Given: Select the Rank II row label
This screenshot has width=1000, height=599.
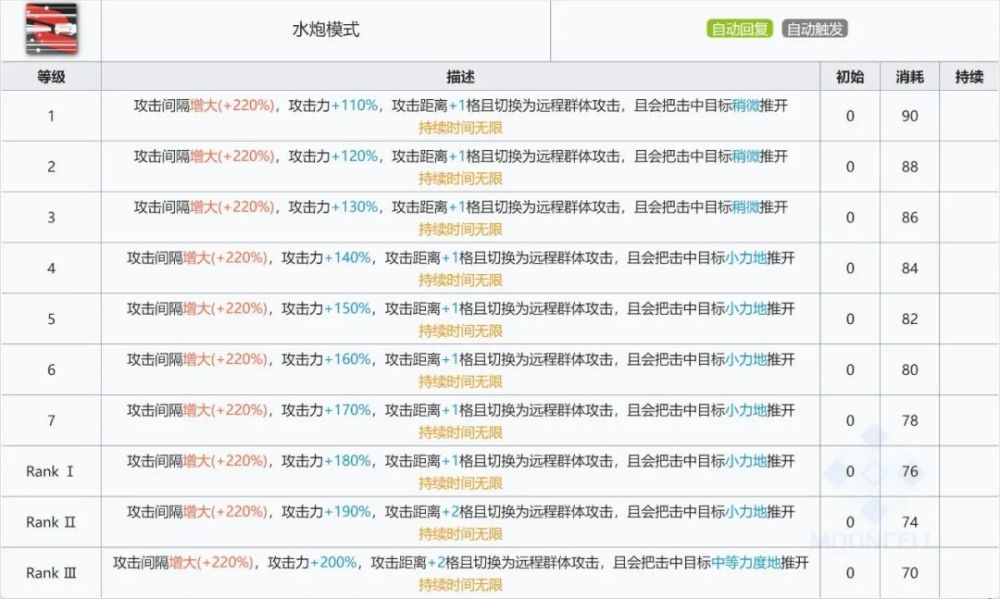Looking at the screenshot, I should [50, 522].
